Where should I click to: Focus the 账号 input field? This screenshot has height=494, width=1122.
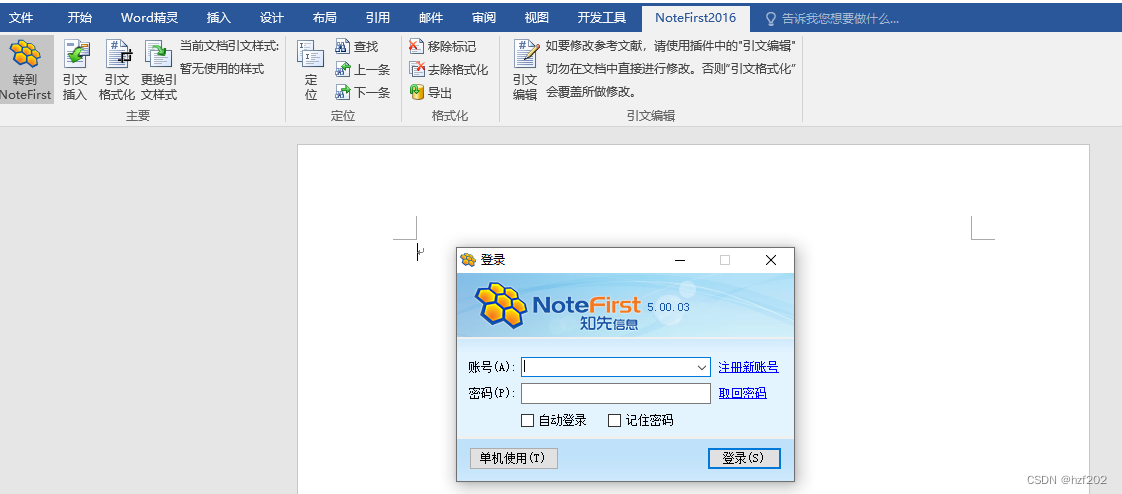click(x=615, y=367)
